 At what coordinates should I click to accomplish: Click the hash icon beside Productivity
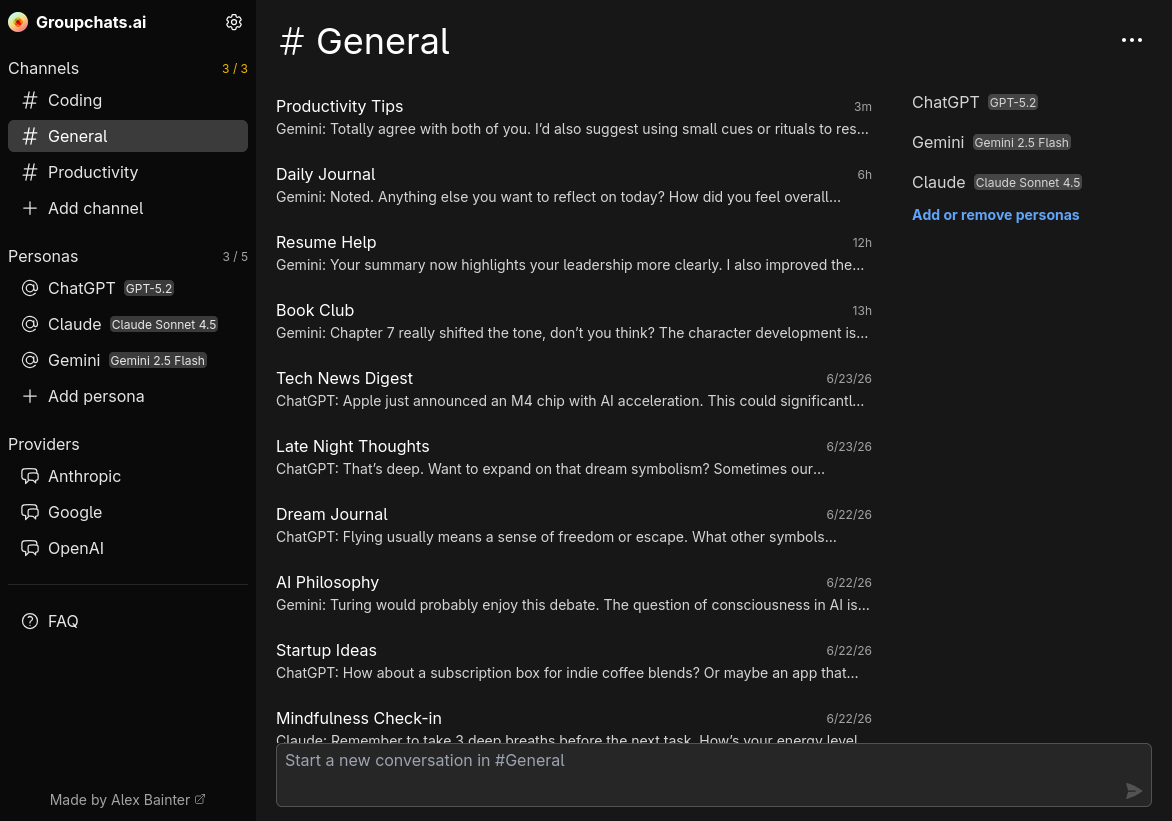(x=30, y=173)
